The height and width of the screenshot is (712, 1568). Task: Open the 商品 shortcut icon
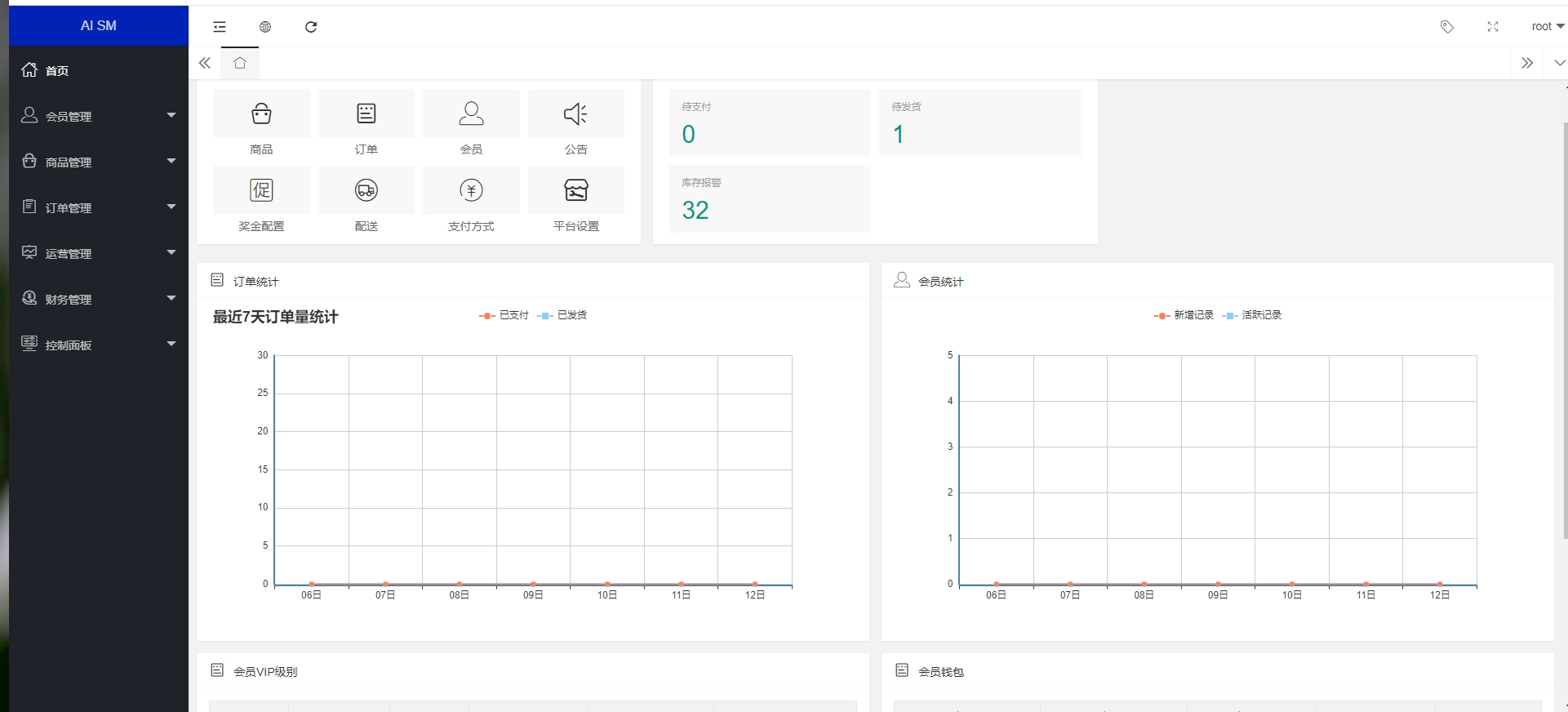[x=261, y=113]
